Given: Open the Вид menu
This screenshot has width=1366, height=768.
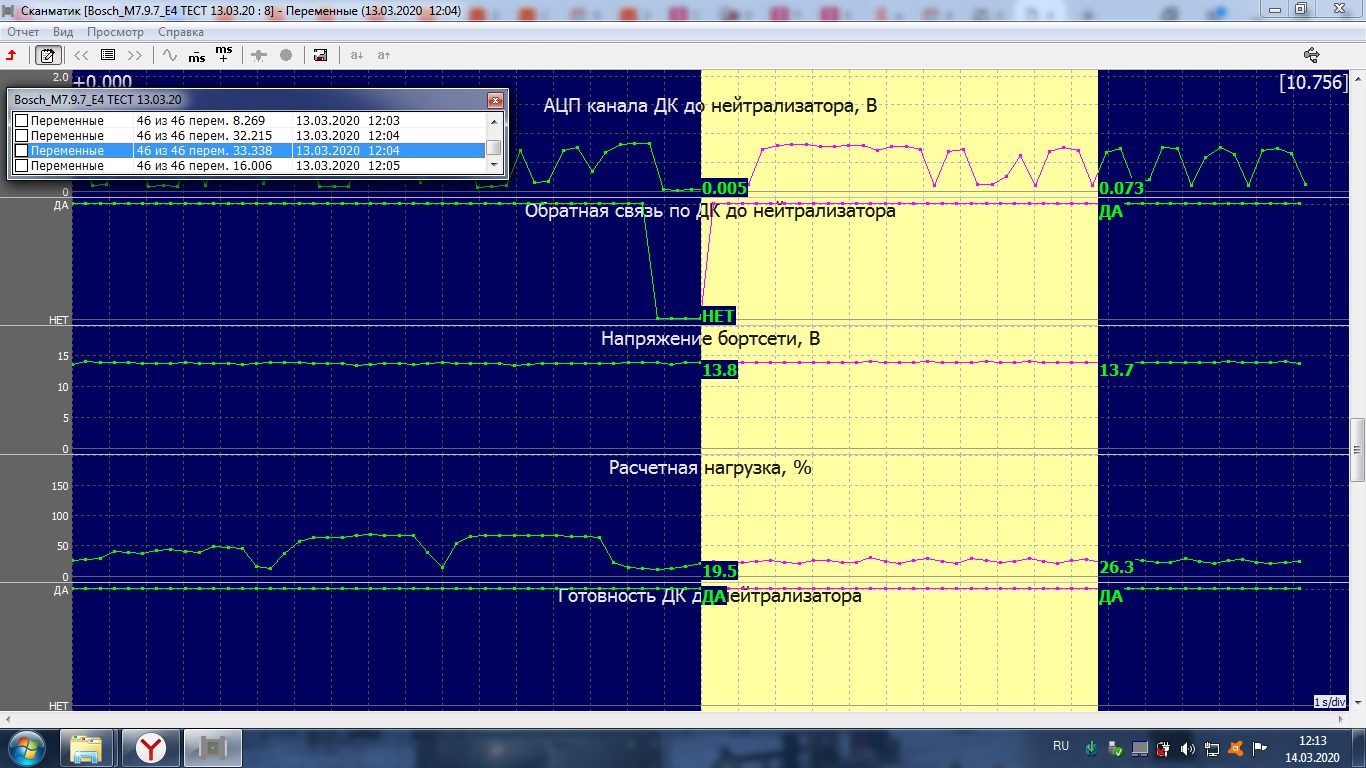Looking at the screenshot, I should [x=63, y=32].
